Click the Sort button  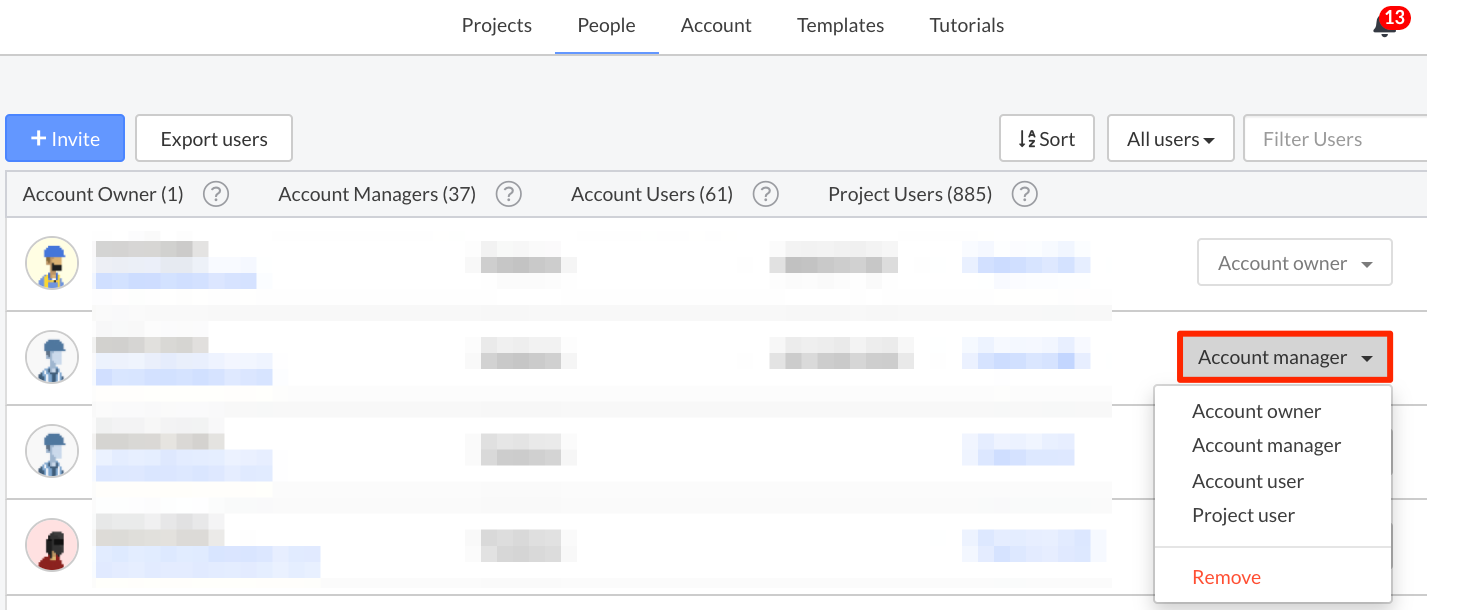pyautogui.click(x=1046, y=139)
